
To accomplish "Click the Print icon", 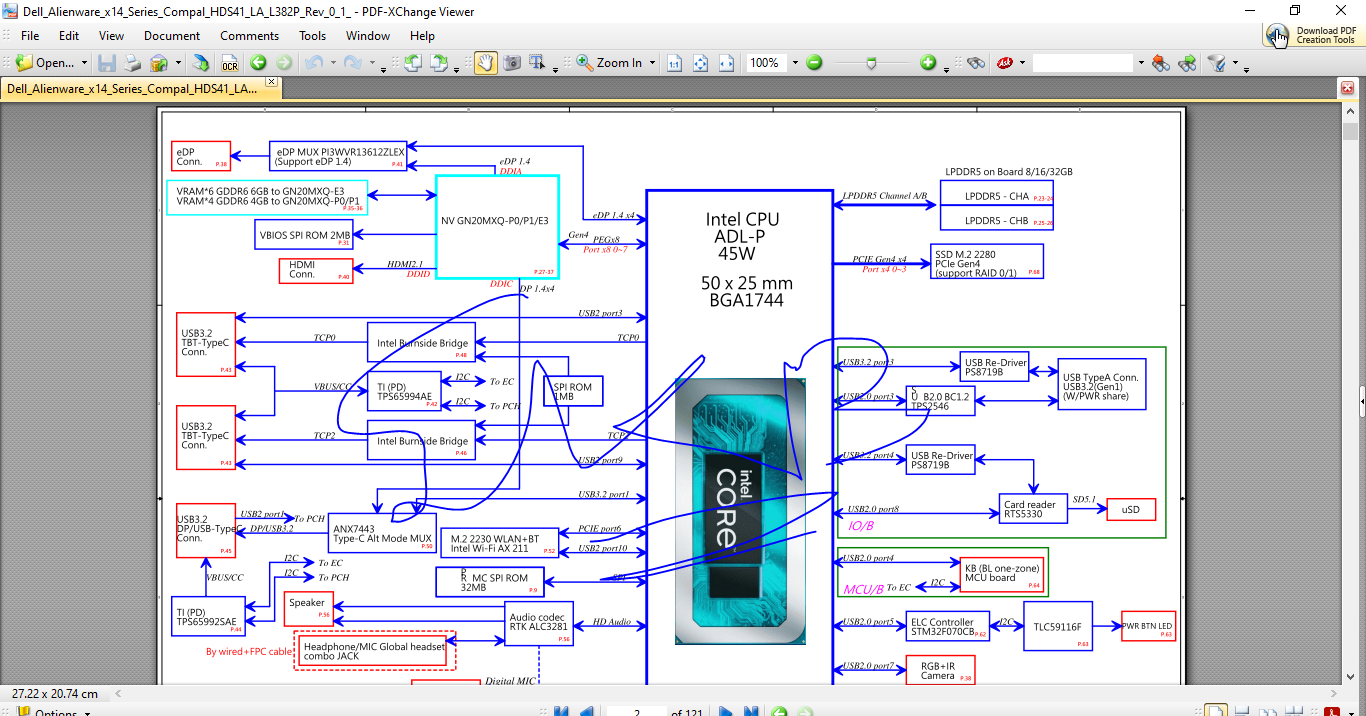I will pyautogui.click(x=132, y=62).
